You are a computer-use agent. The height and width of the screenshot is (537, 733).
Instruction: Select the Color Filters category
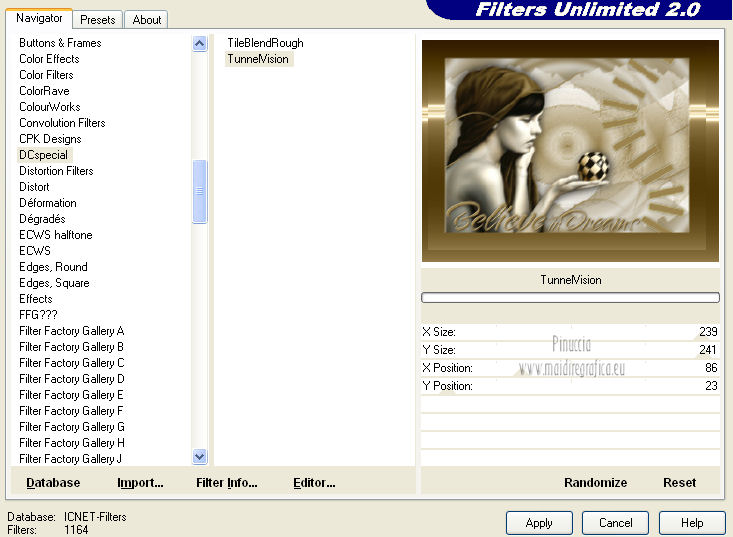click(x=46, y=75)
